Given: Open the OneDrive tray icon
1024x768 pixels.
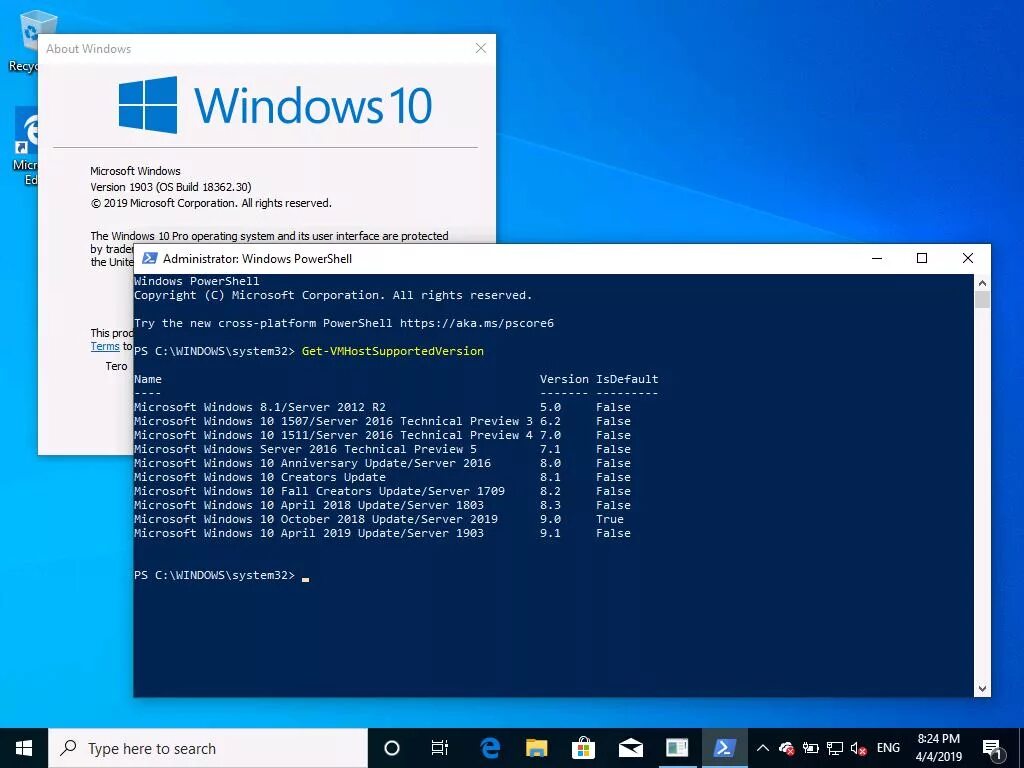Looking at the screenshot, I should [786, 748].
